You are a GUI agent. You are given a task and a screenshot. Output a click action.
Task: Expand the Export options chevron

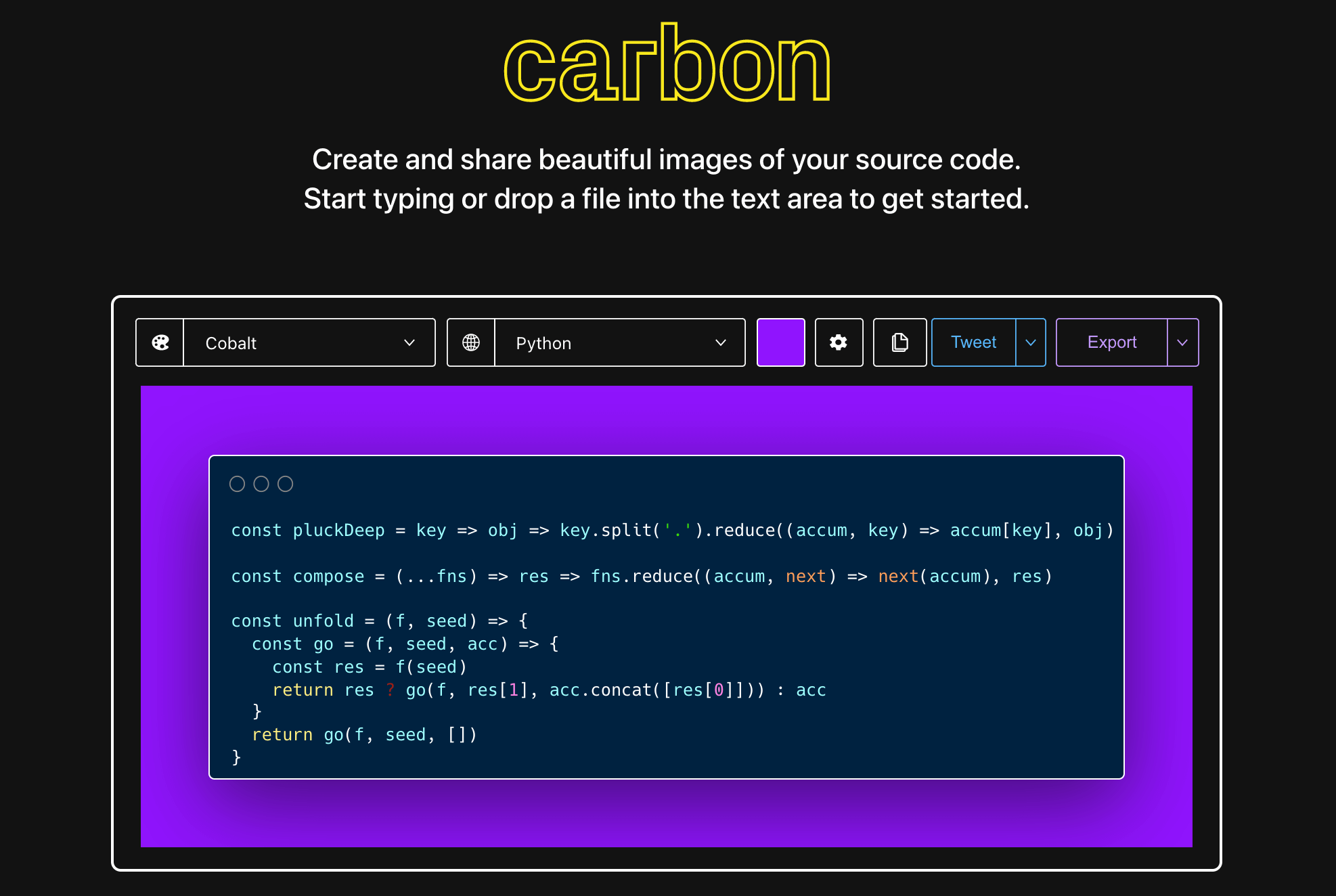(x=1182, y=342)
